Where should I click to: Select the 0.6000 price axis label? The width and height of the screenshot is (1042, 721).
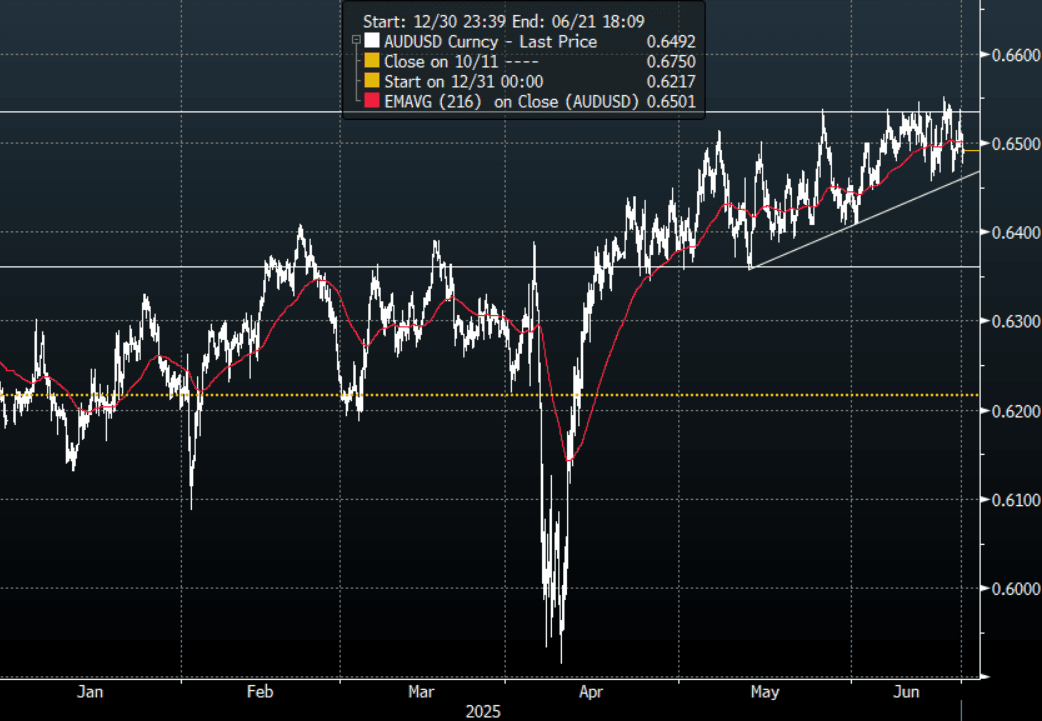point(1015,589)
